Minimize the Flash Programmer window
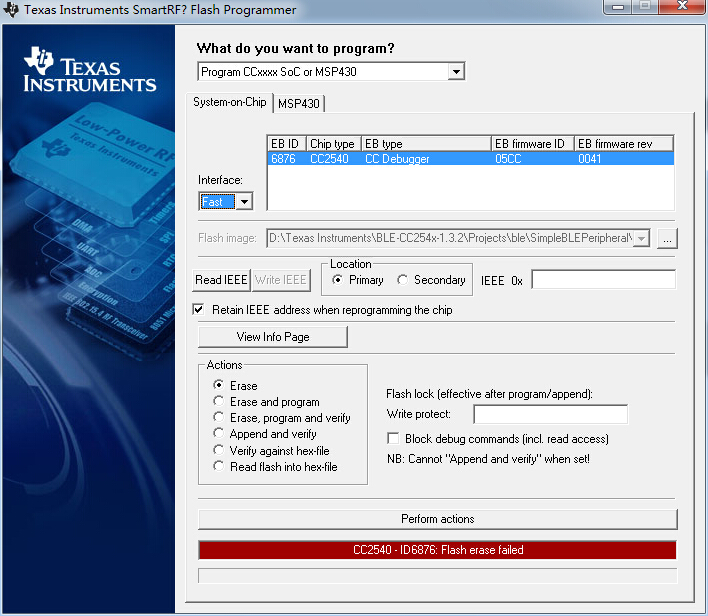 (x=618, y=7)
